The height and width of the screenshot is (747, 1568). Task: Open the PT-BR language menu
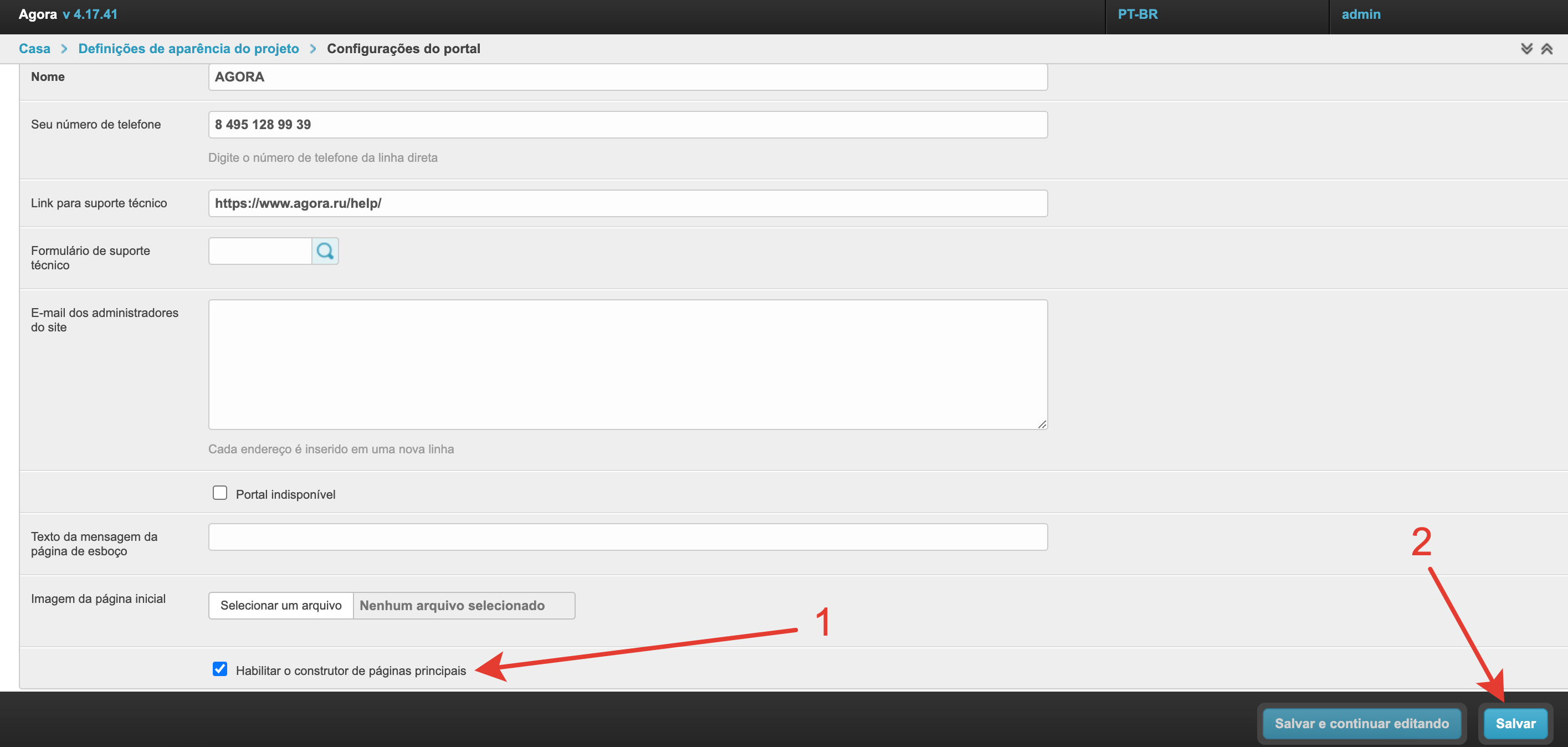point(1137,14)
